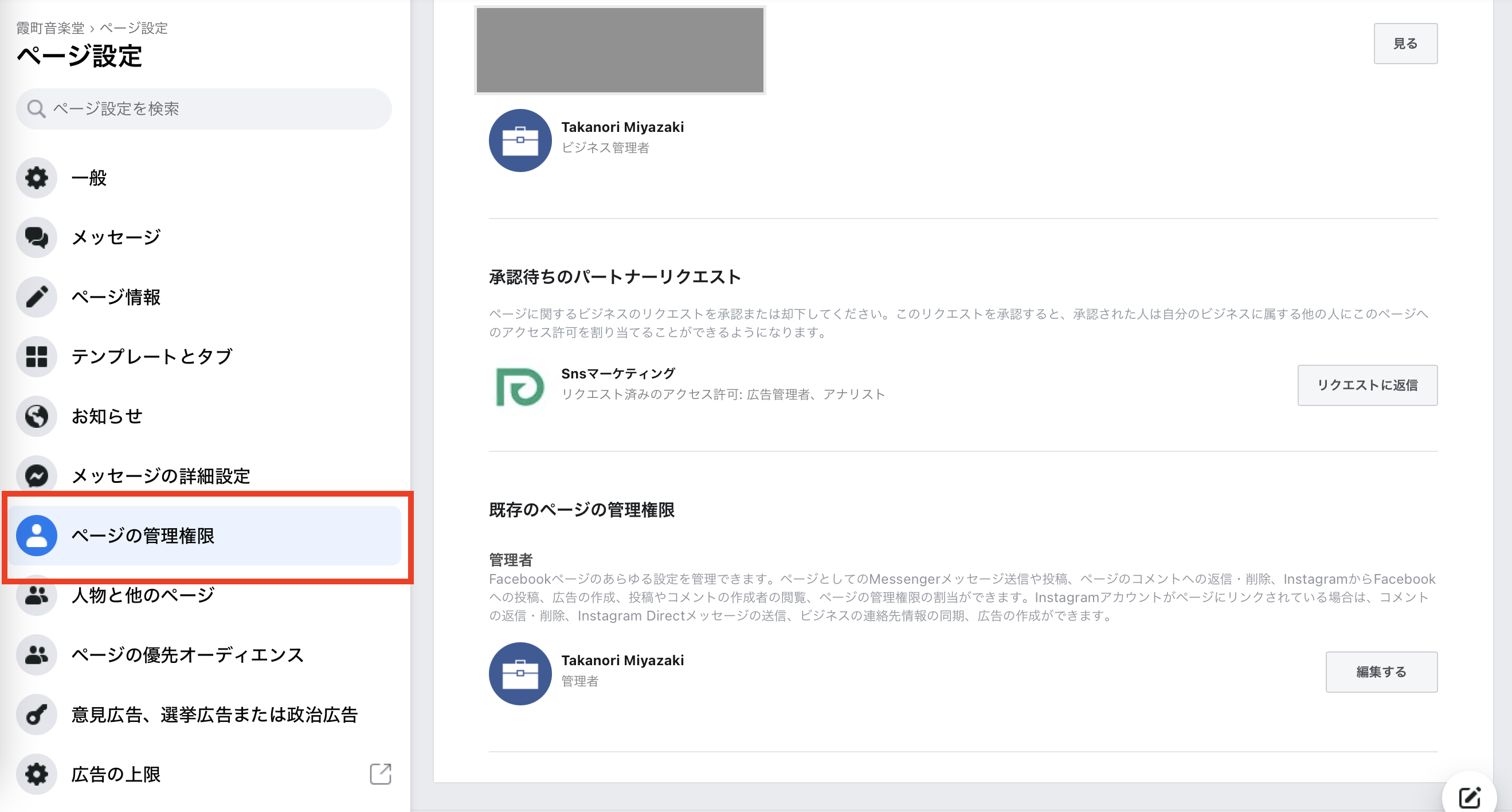Image resolution: width=1512 pixels, height=812 pixels.
Task: Click the people icon beside ページの優先オーディエンス
Action: pyautogui.click(x=36, y=655)
